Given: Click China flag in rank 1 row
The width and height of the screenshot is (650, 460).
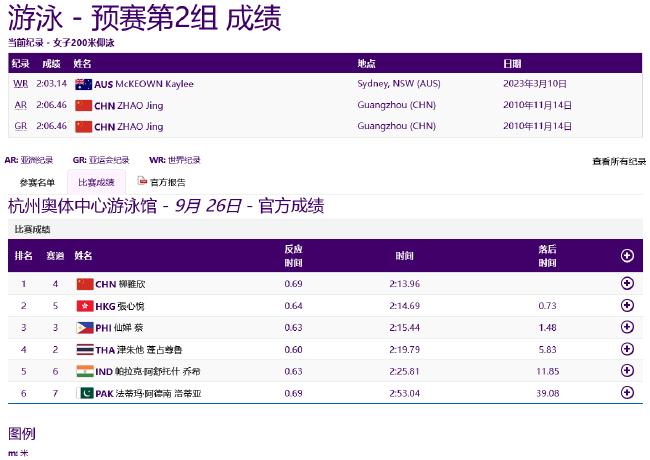Looking at the screenshot, I should [x=85, y=284].
